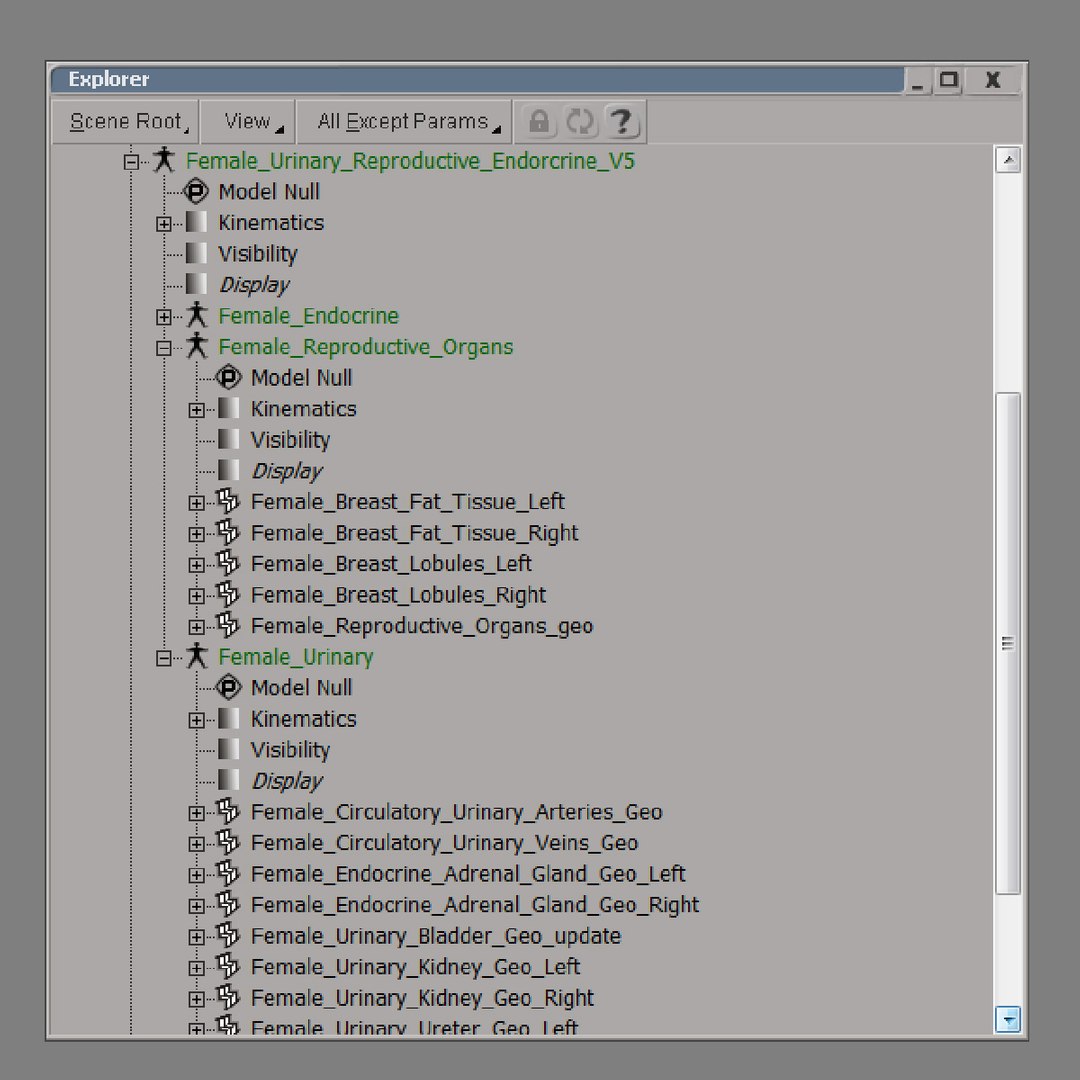Collapse the Female_Urinary_Reproductive_Endorcrine_V5 model

[131, 162]
